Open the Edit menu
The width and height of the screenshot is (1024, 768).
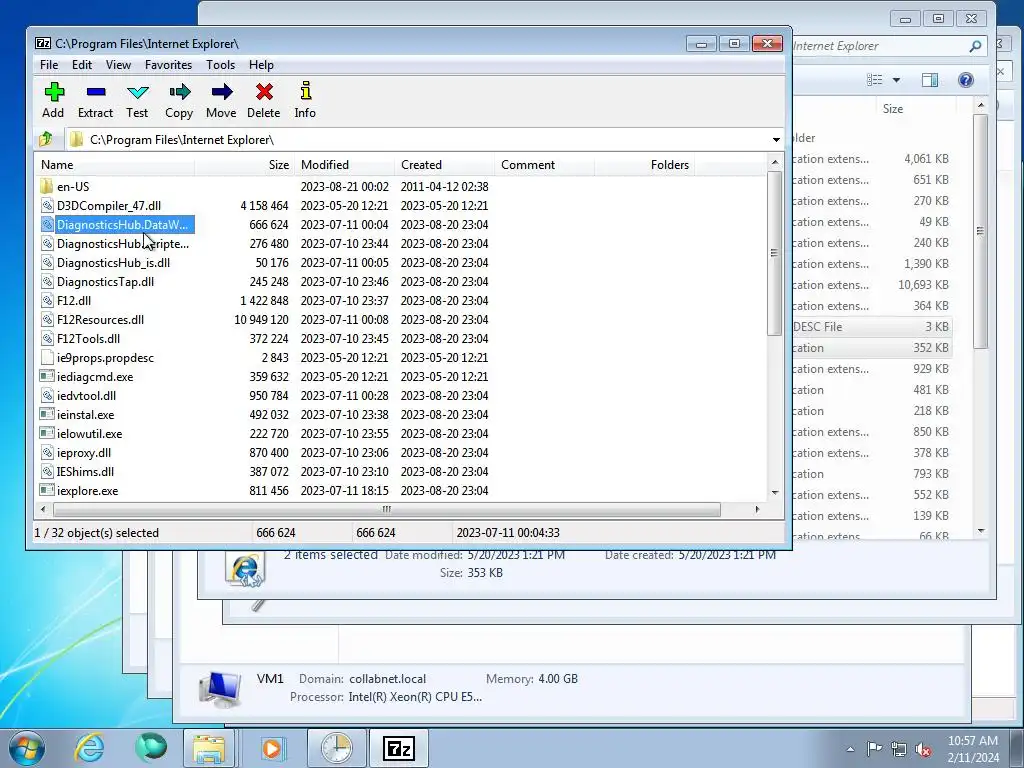tap(82, 65)
